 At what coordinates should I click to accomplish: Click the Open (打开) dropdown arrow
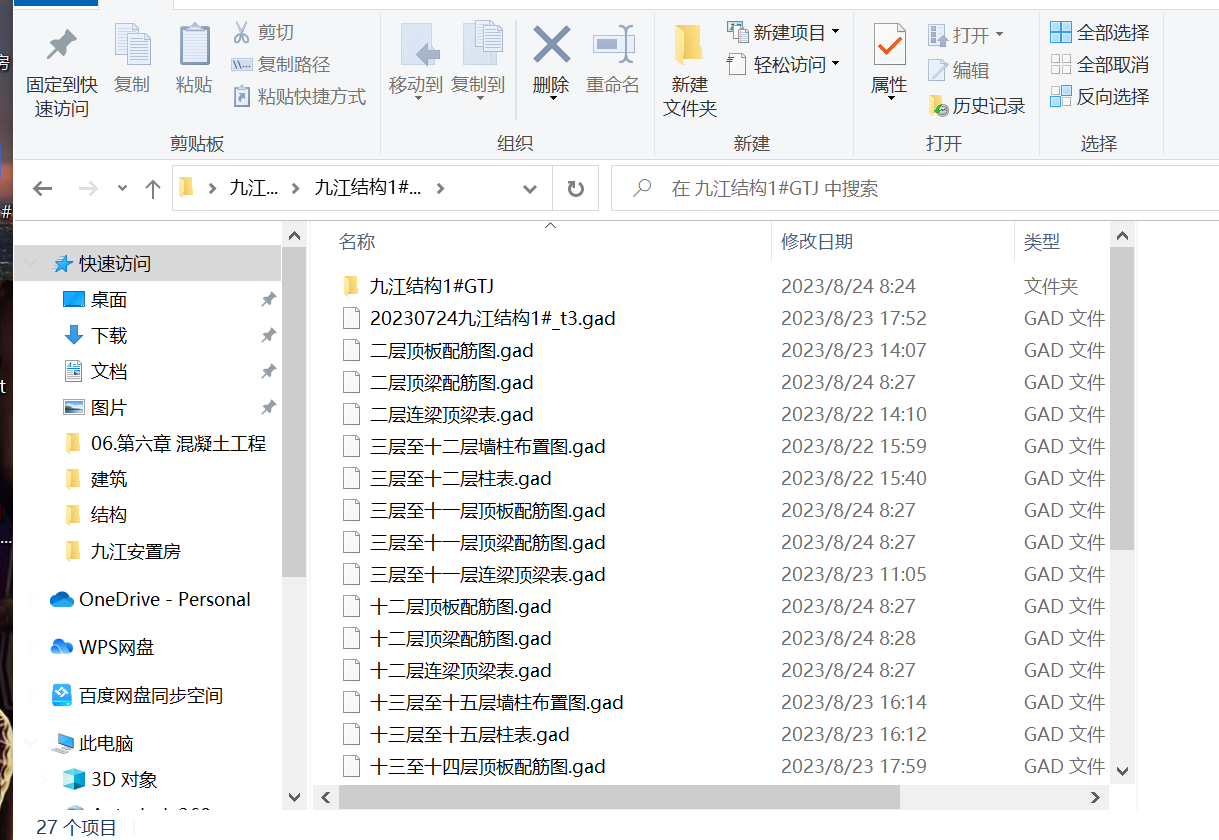[999, 35]
